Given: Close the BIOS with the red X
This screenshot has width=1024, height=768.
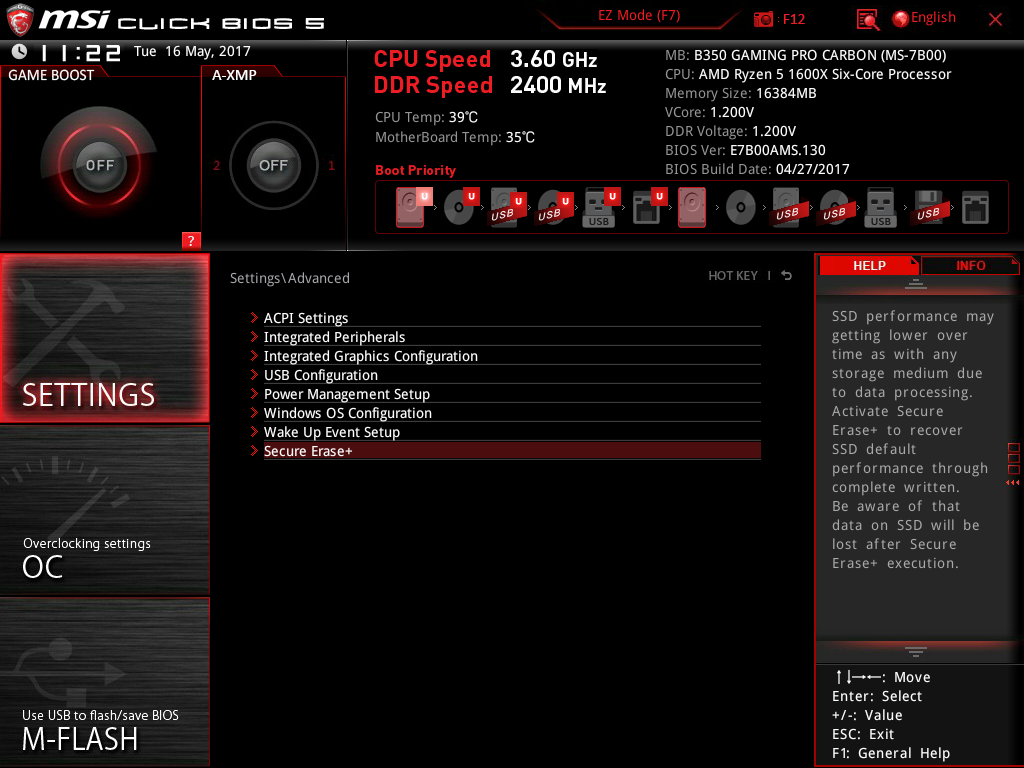Looking at the screenshot, I should coord(995,20).
